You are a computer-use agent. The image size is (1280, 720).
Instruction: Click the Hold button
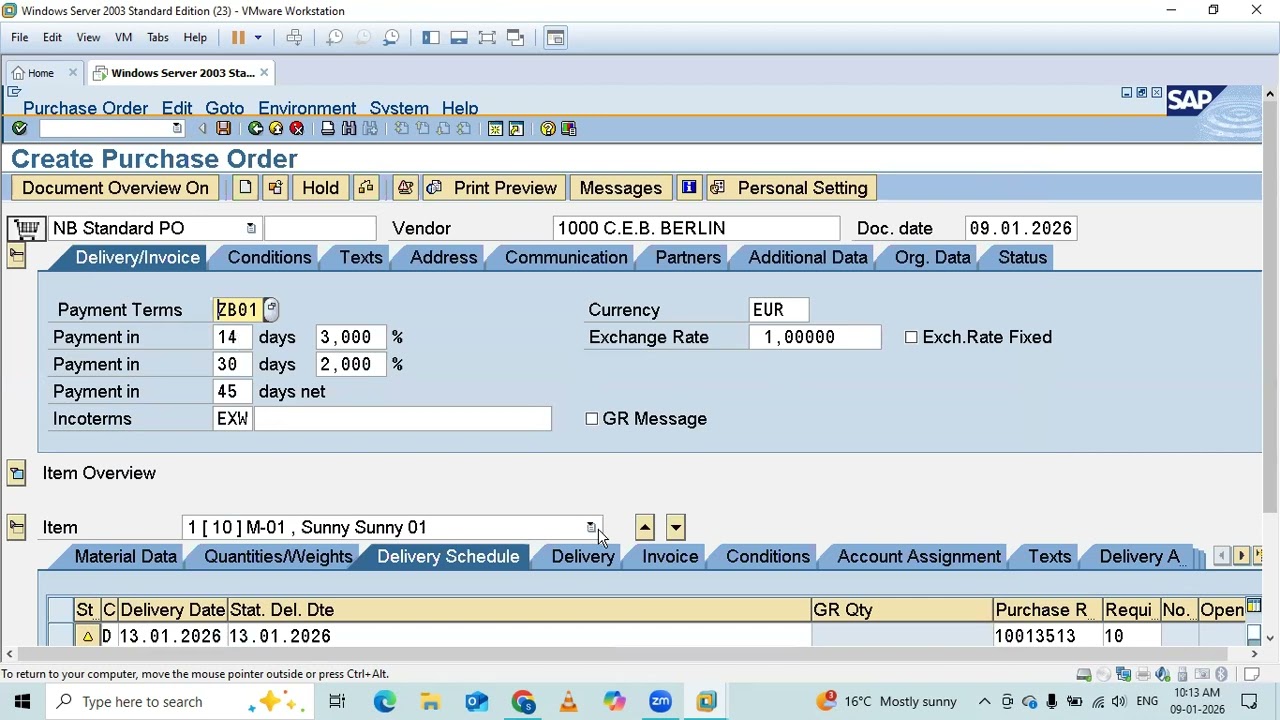pyautogui.click(x=320, y=188)
